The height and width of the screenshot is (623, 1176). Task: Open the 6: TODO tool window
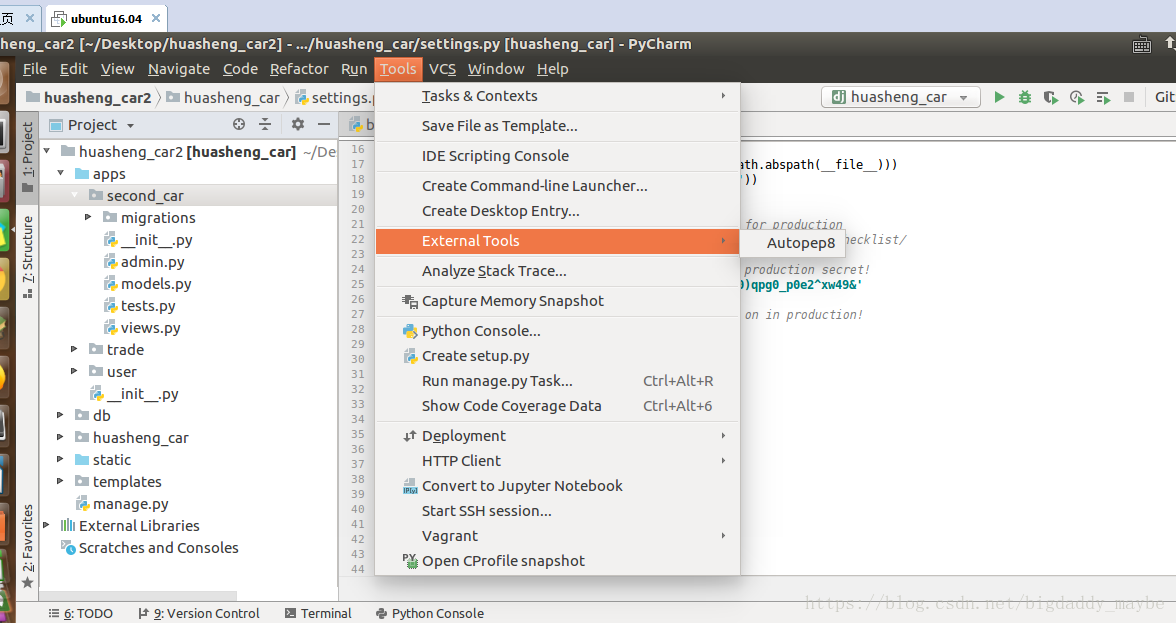coord(81,613)
